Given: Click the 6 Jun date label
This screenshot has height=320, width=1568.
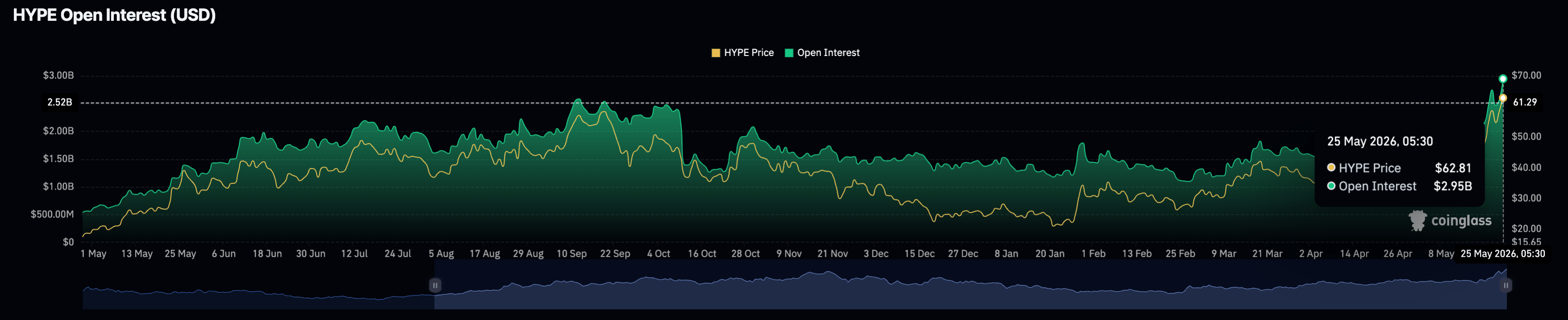Looking at the screenshot, I should [x=224, y=254].
